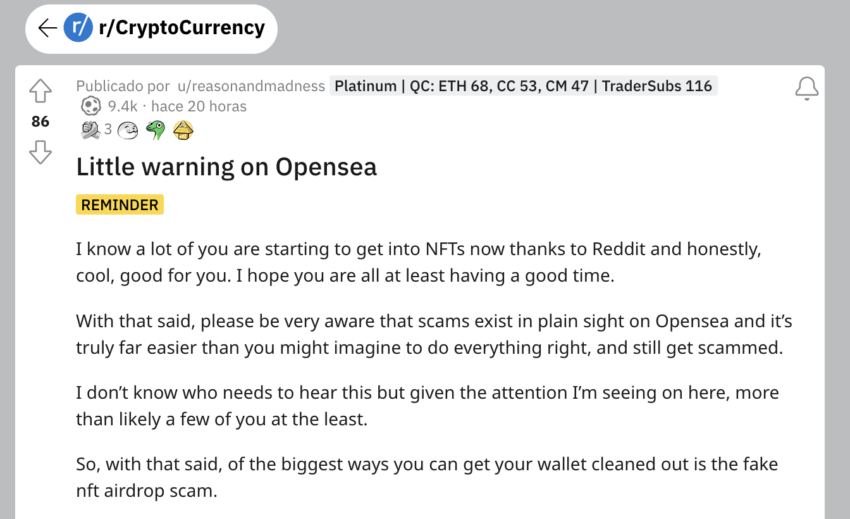Click the moon karma icon beside 9.4k
The image size is (850, 519).
[x=90, y=106]
